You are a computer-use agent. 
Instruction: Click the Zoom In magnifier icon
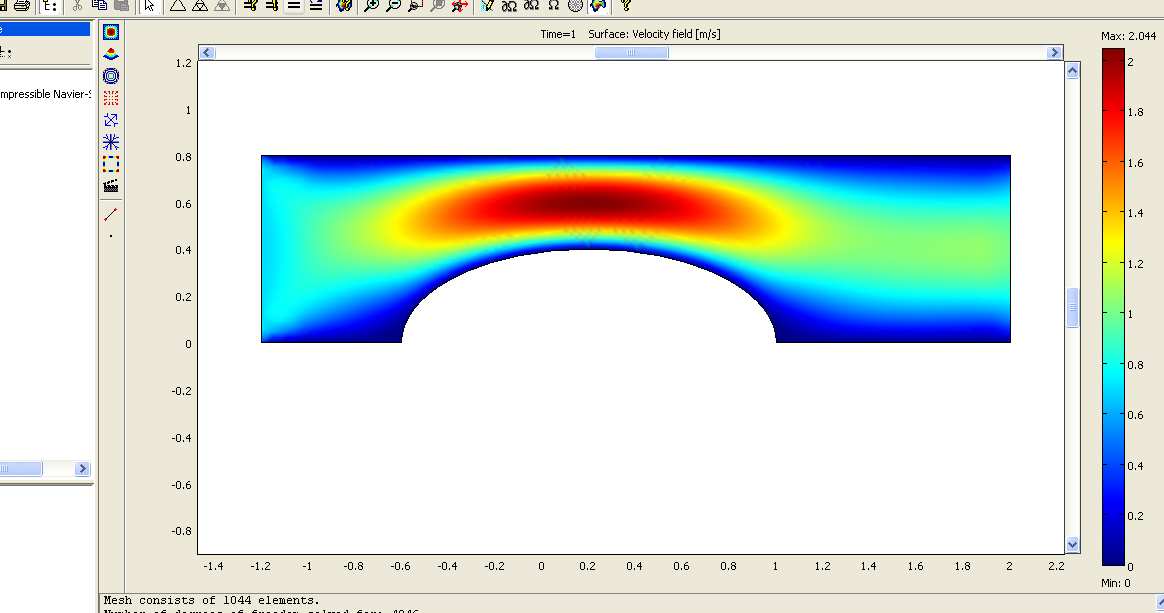(371, 6)
